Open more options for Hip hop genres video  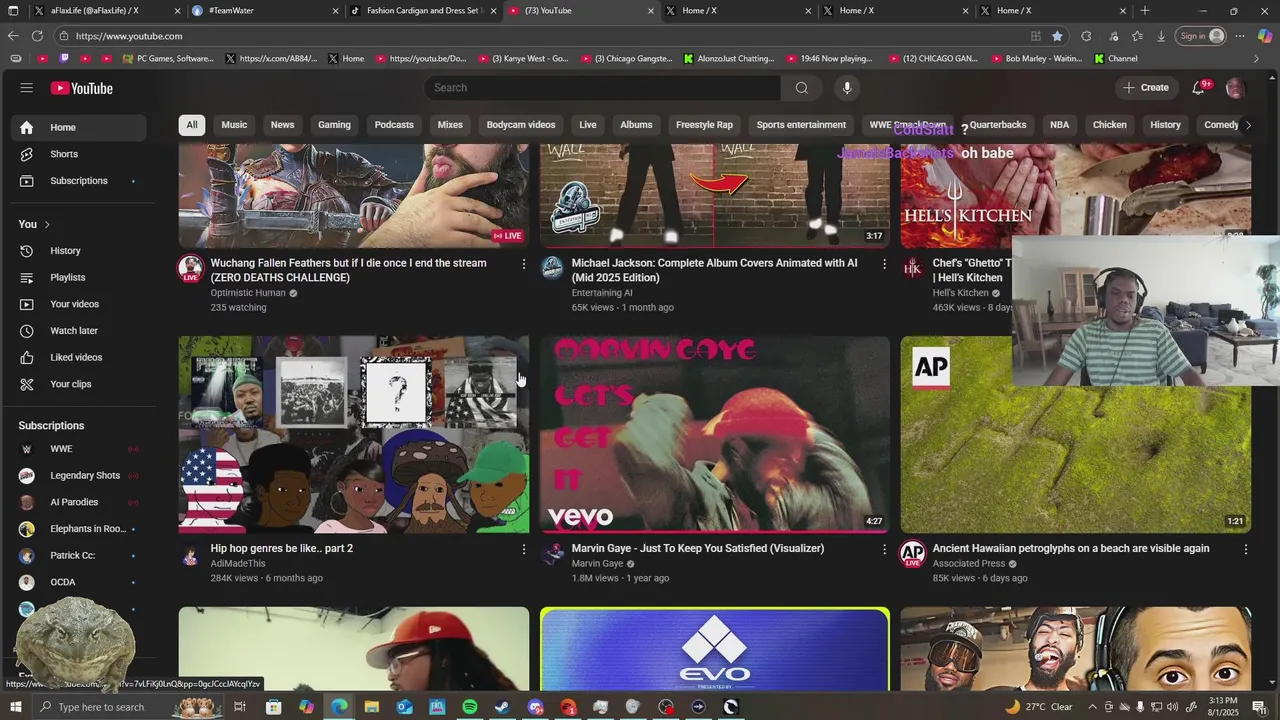(x=523, y=549)
